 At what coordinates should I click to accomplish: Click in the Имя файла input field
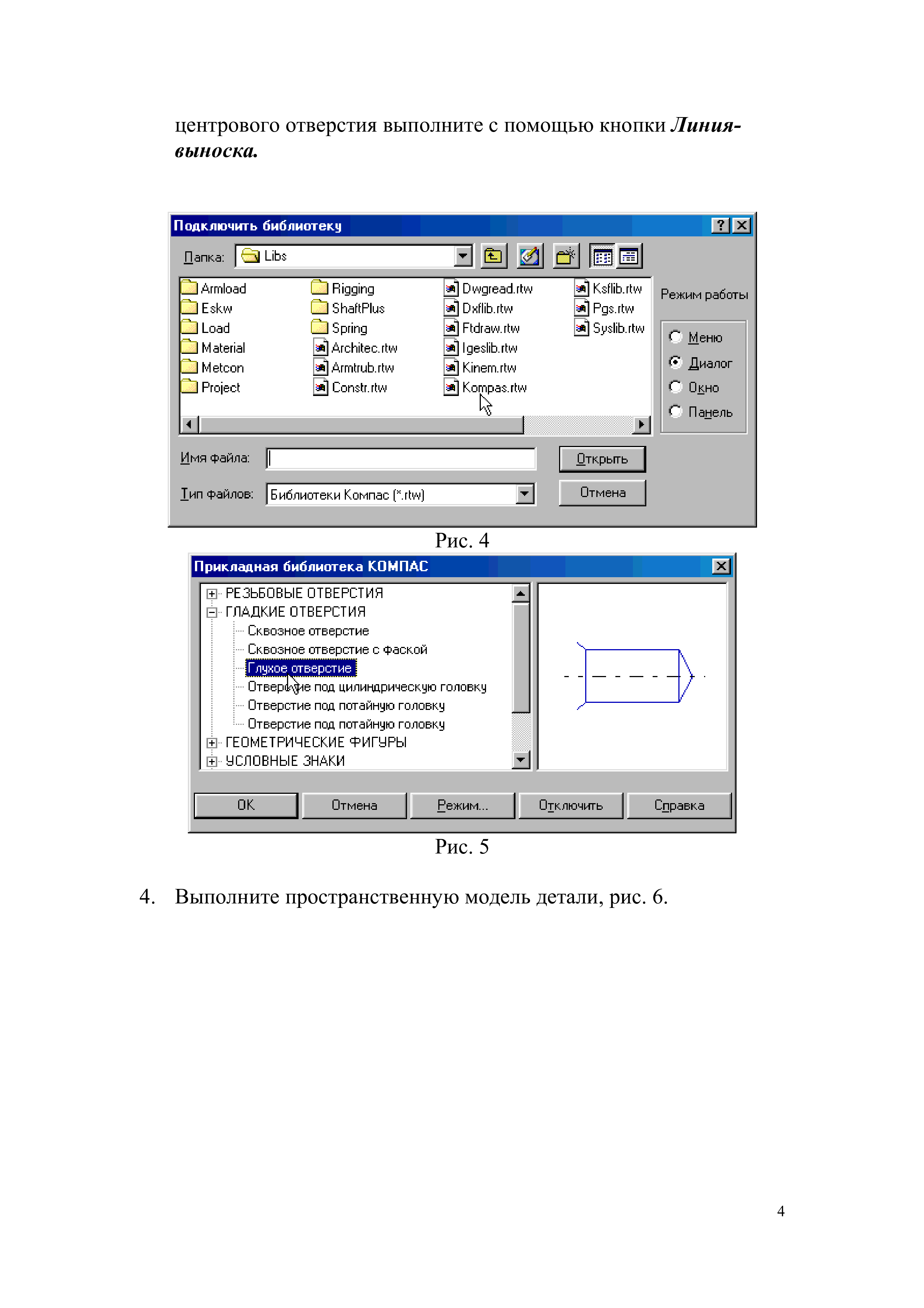[x=401, y=459]
